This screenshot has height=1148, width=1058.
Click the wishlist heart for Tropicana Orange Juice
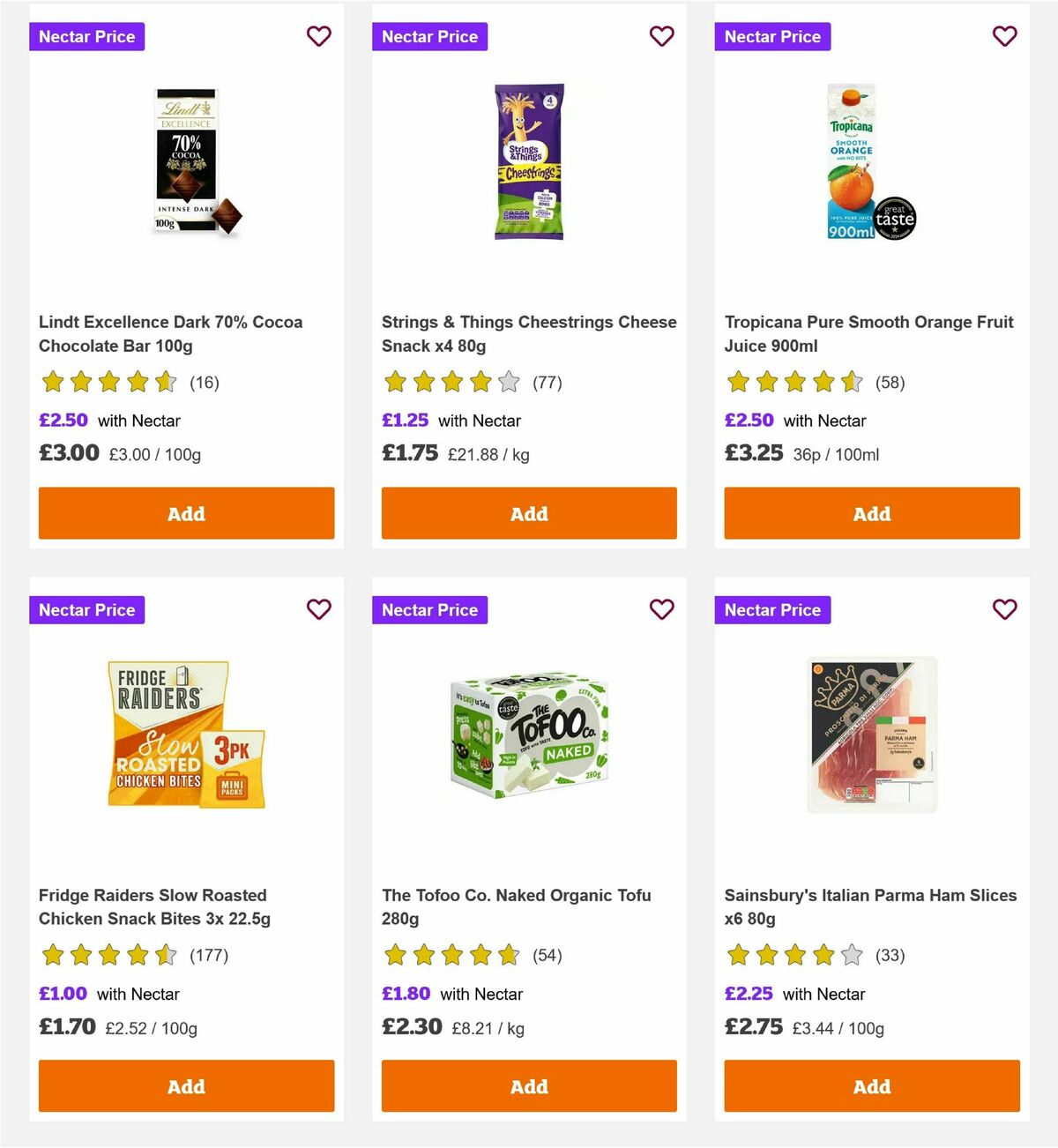[x=1004, y=36]
